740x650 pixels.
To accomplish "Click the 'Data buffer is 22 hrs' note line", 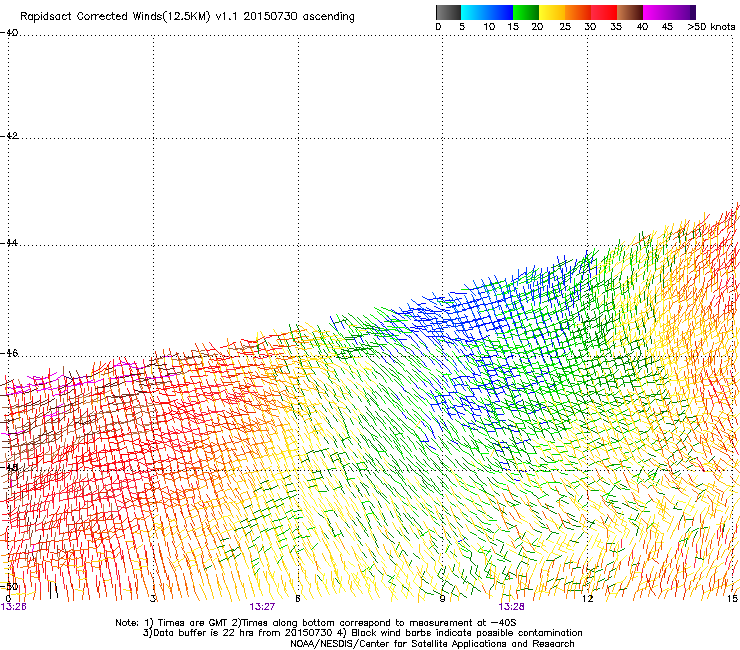I will coord(362,633).
